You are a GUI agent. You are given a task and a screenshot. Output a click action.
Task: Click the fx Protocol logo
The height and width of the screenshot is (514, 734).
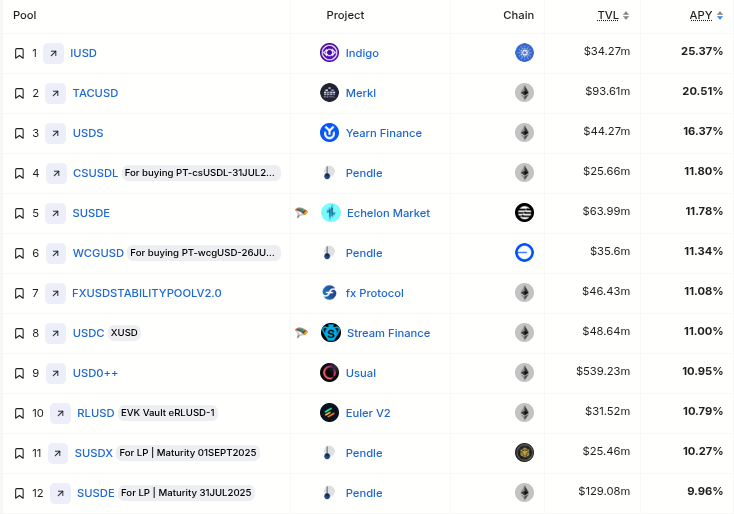pos(330,293)
